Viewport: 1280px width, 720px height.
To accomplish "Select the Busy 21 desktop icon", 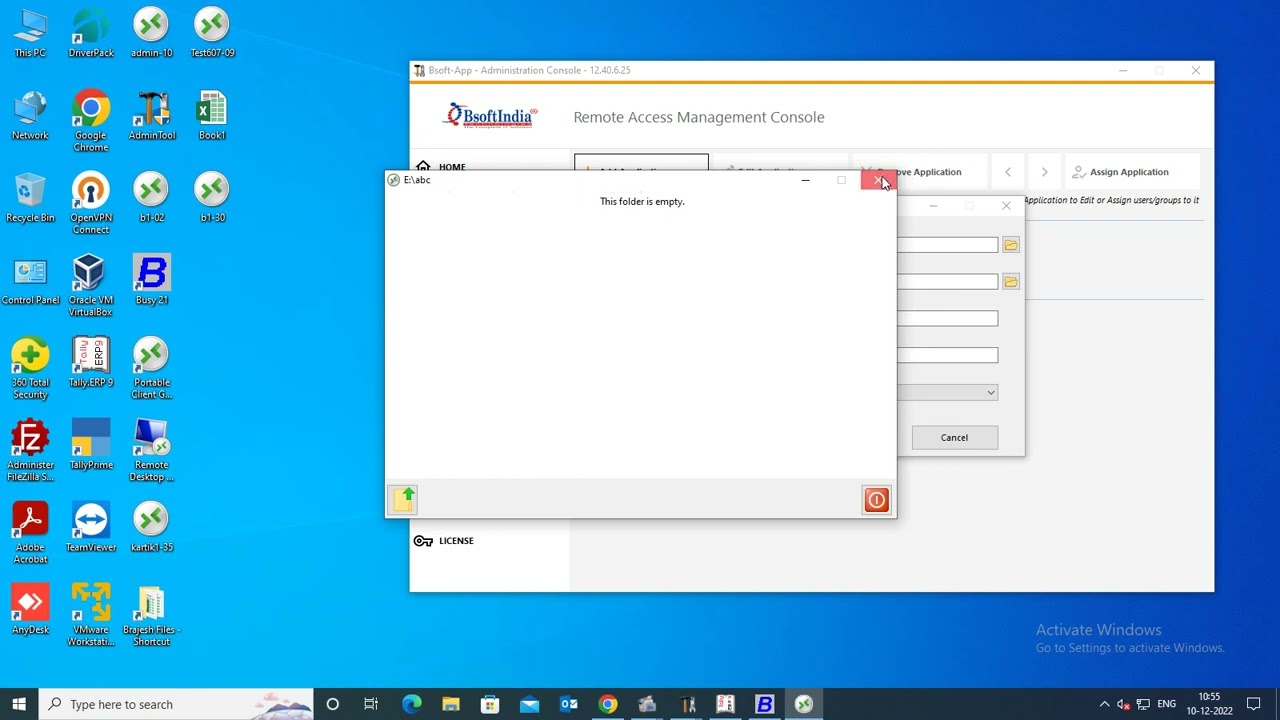I will pyautogui.click(x=151, y=281).
